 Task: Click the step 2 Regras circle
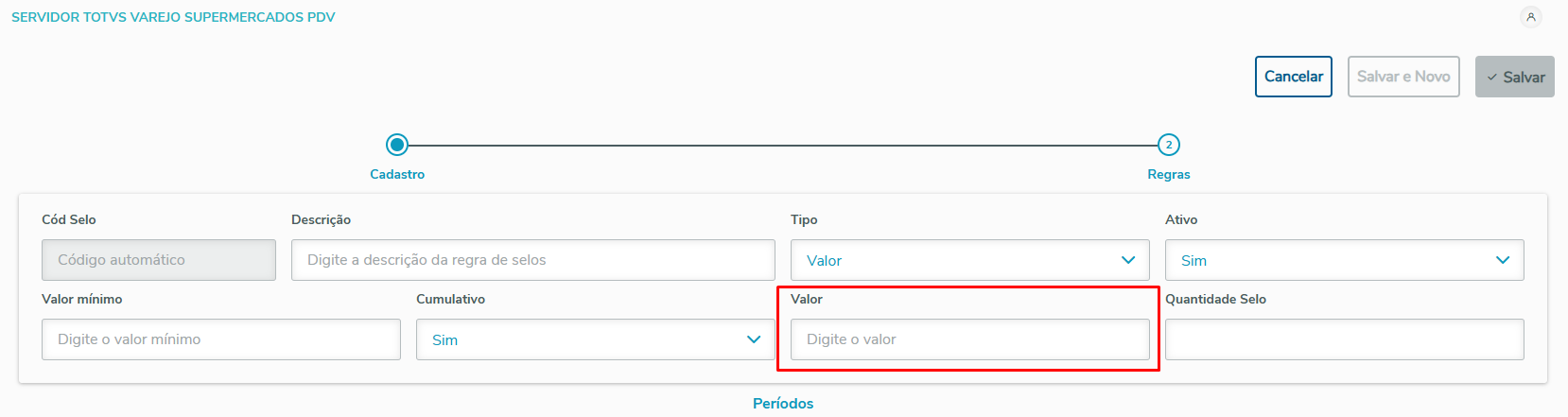pyautogui.click(x=1169, y=145)
